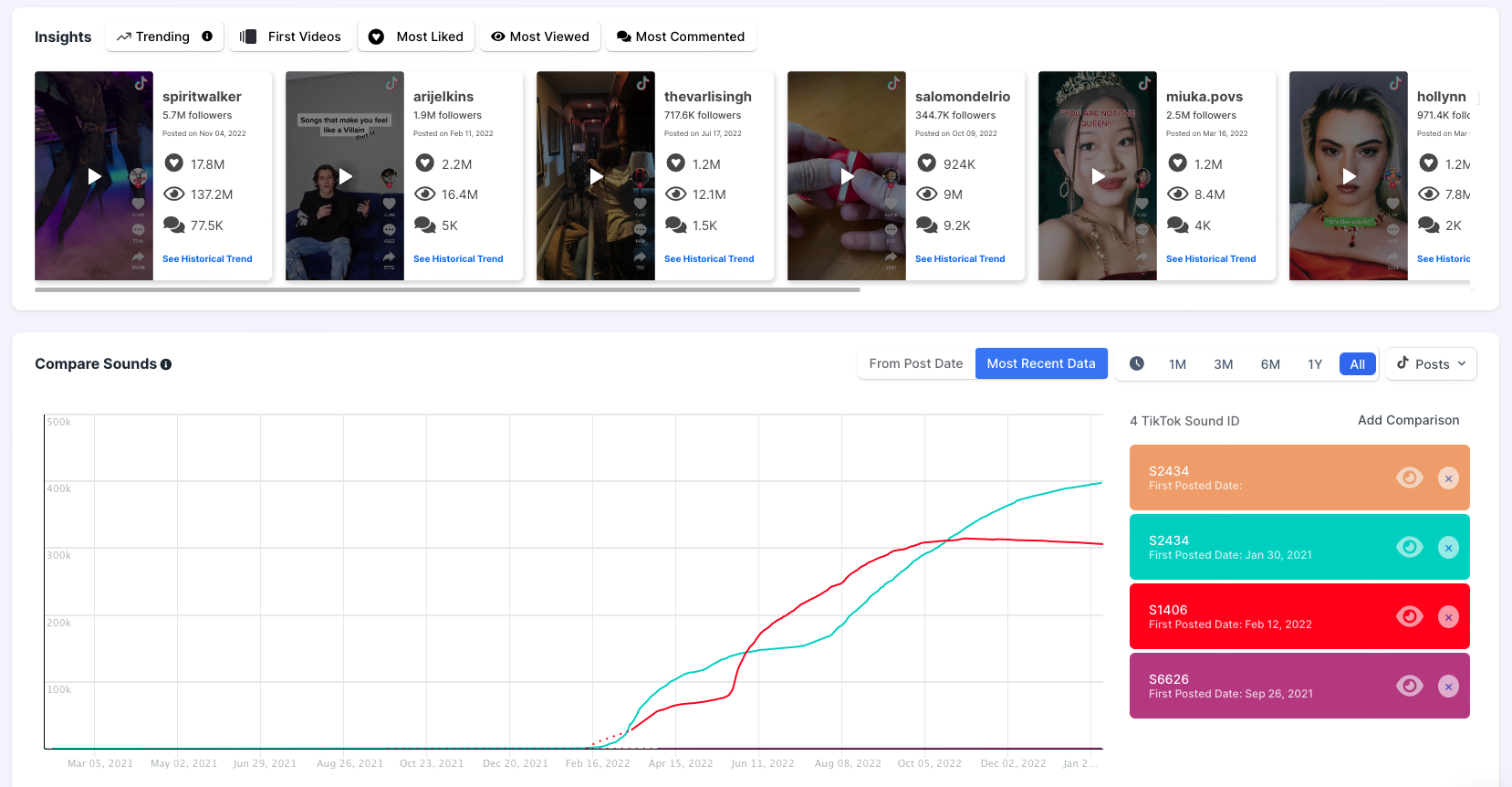Image resolution: width=1512 pixels, height=787 pixels.
Task: Switch to the 3M time range
Action: [1224, 364]
